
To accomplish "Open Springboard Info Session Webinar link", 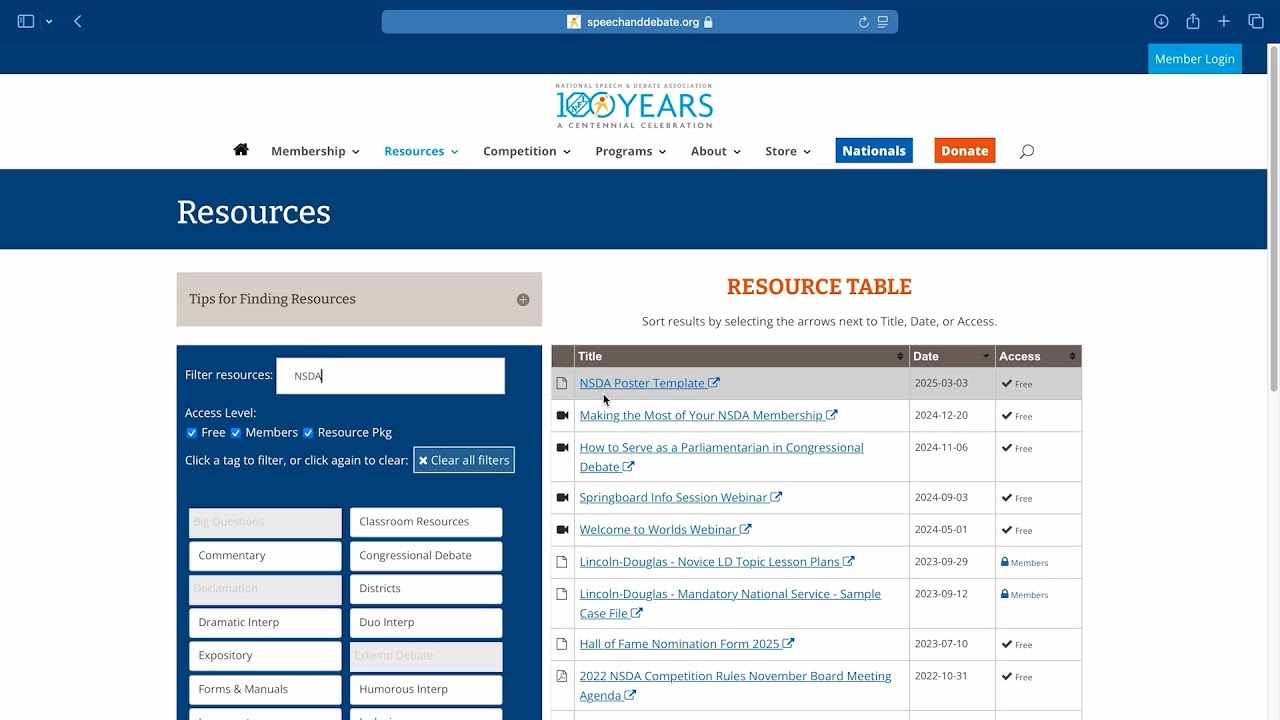I will [680, 497].
